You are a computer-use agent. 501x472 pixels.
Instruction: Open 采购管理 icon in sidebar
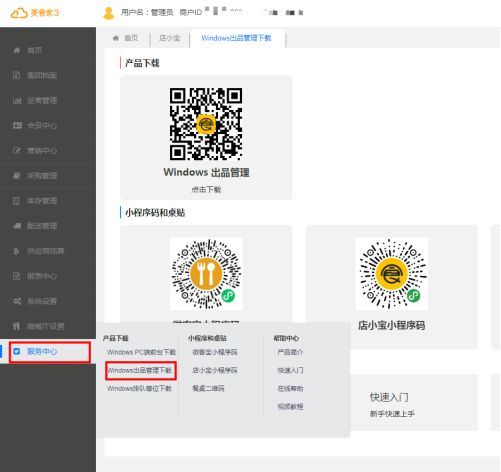click(x=17, y=176)
